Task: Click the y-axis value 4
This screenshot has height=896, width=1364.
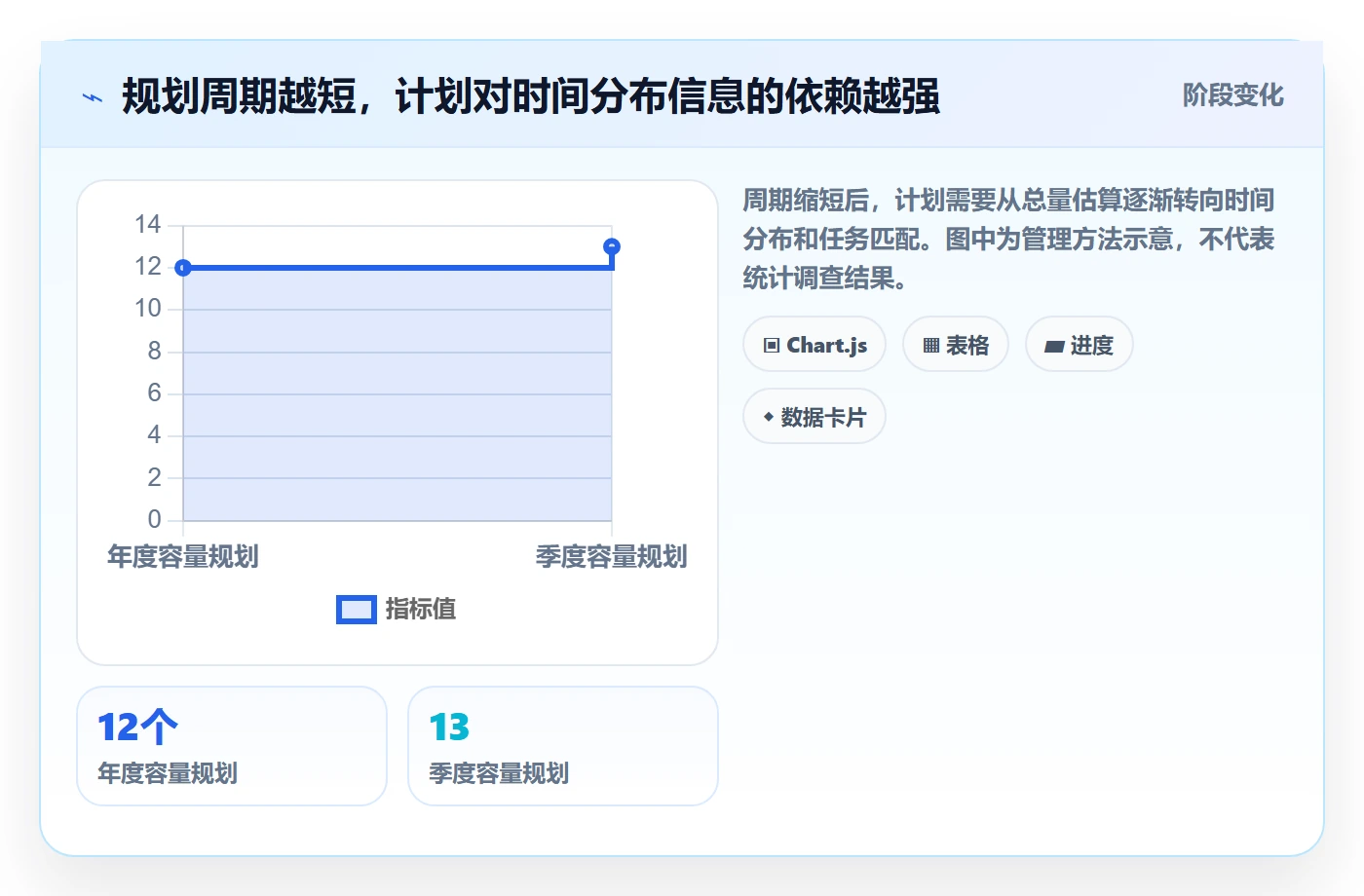Action: point(154,434)
